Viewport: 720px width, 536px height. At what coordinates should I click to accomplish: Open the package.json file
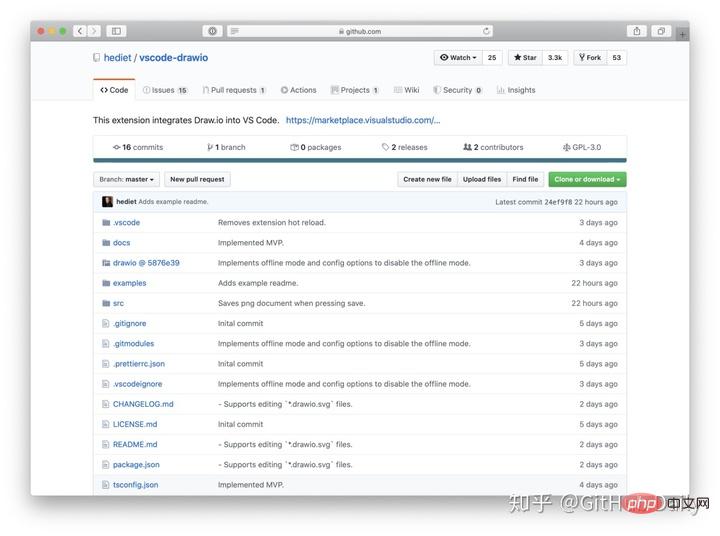[x=136, y=465]
